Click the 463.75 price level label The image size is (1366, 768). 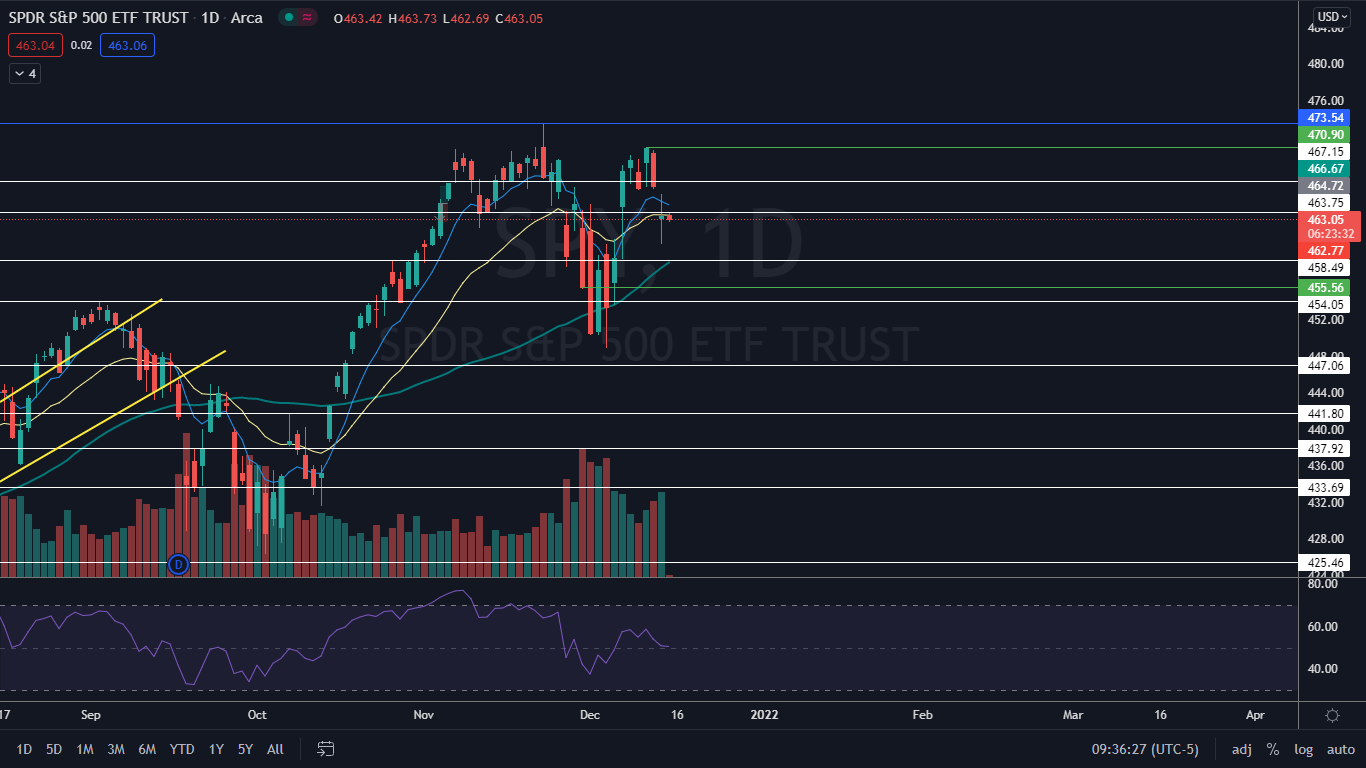click(1325, 202)
